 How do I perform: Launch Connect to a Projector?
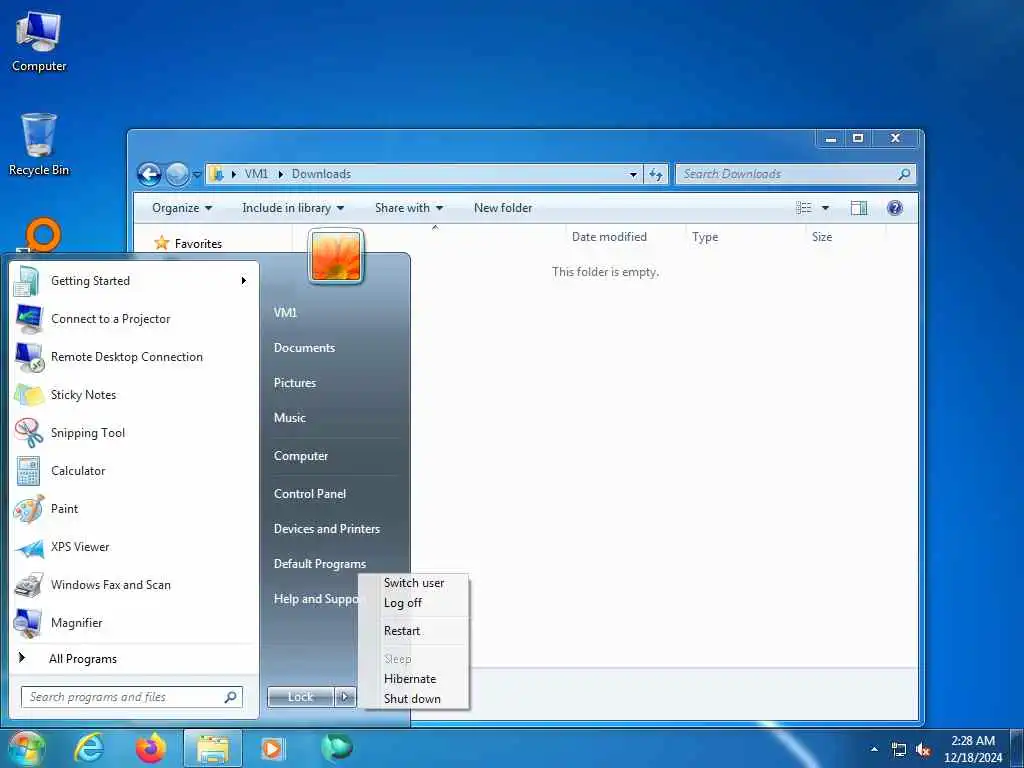click(x=133, y=319)
